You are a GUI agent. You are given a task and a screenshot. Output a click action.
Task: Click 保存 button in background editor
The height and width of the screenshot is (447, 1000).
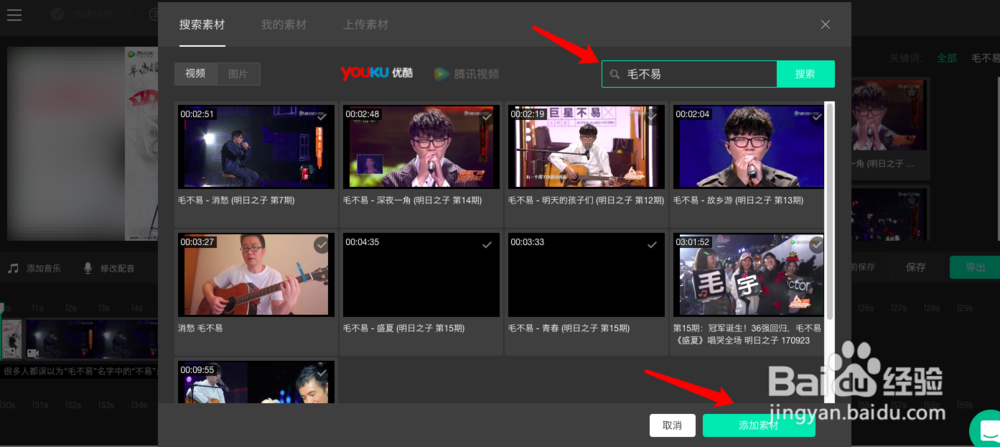click(x=915, y=267)
